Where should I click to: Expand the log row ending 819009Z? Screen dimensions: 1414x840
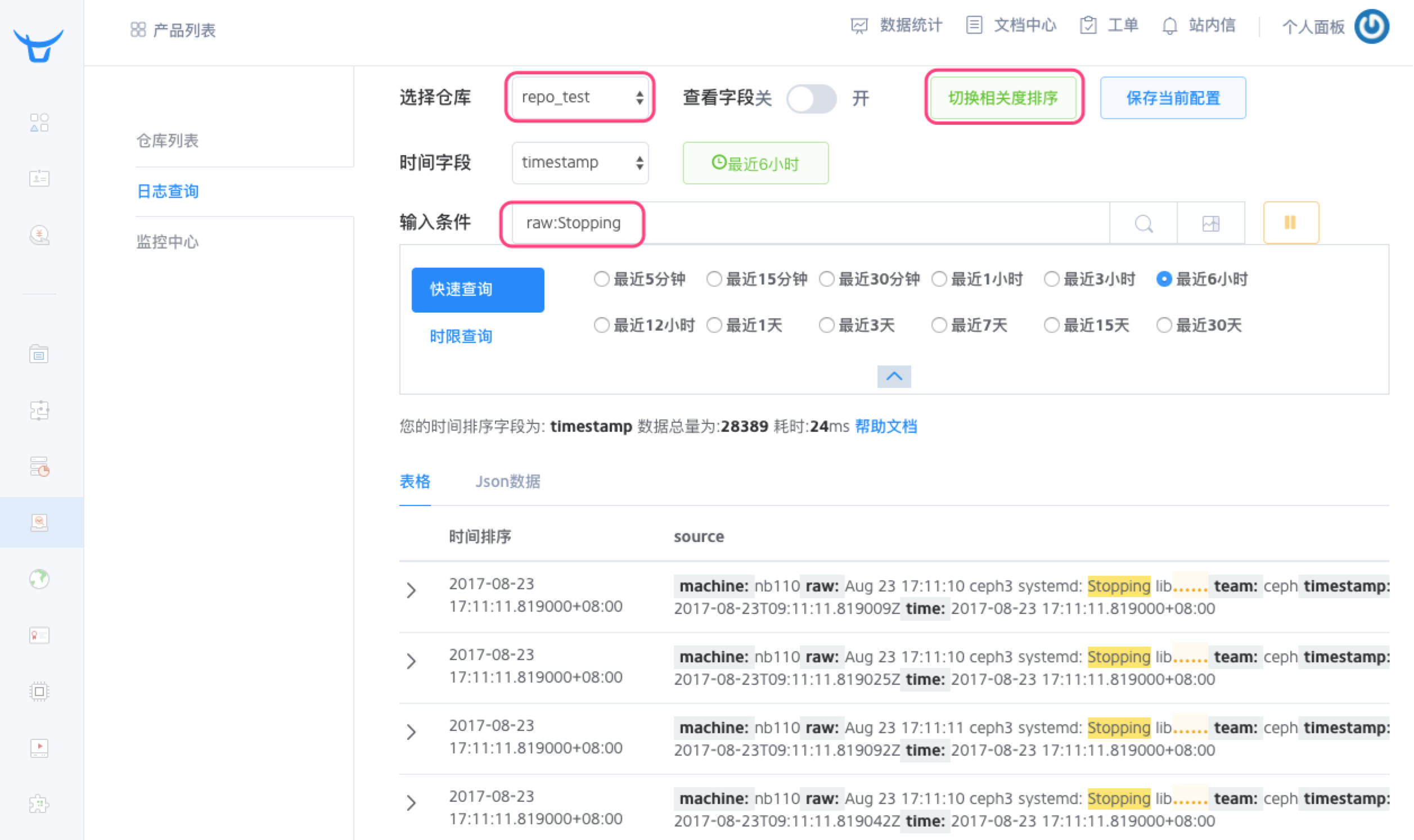click(x=412, y=590)
